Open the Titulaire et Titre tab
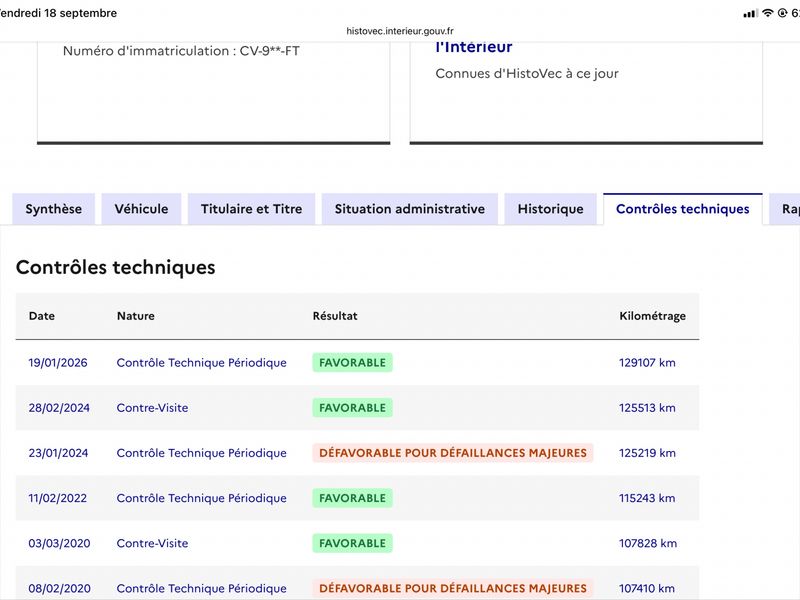This screenshot has height=600, width=800. click(x=252, y=209)
